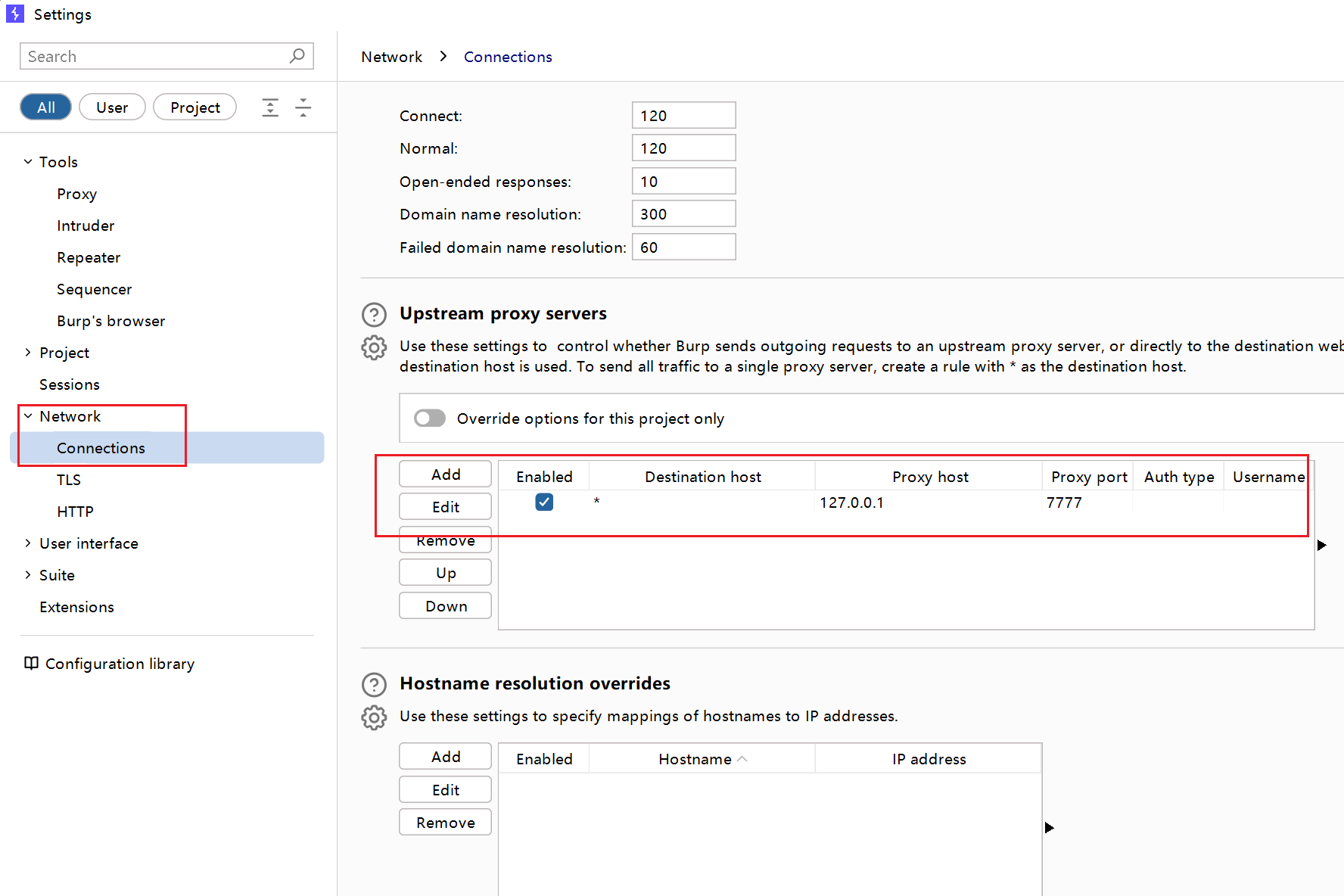This screenshot has height=896, width=1344.
Task: Click the arrow beside upstream proxy table
Action: (1322, 545)
